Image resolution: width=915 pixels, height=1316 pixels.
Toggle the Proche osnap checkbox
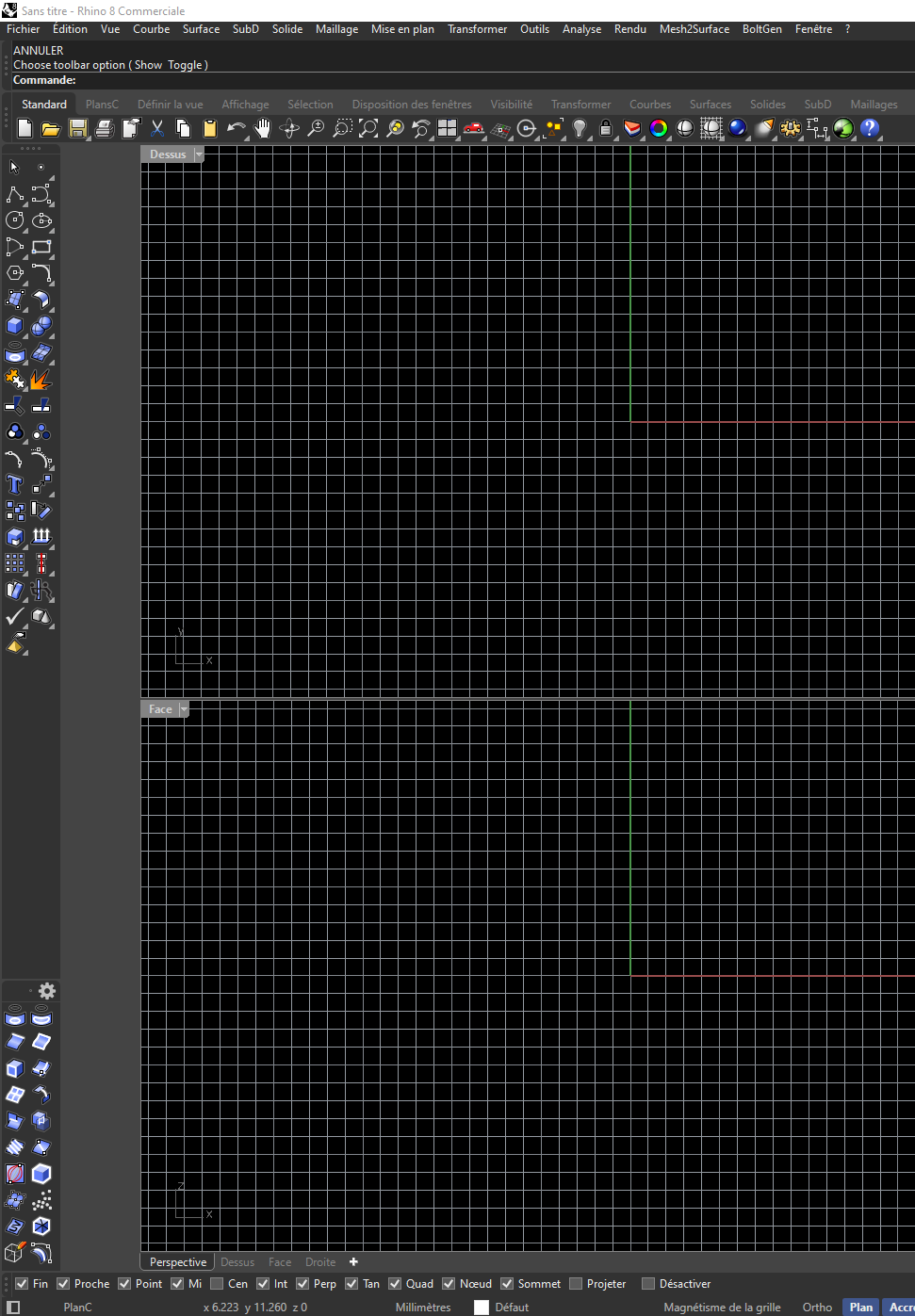point(63,1284)
